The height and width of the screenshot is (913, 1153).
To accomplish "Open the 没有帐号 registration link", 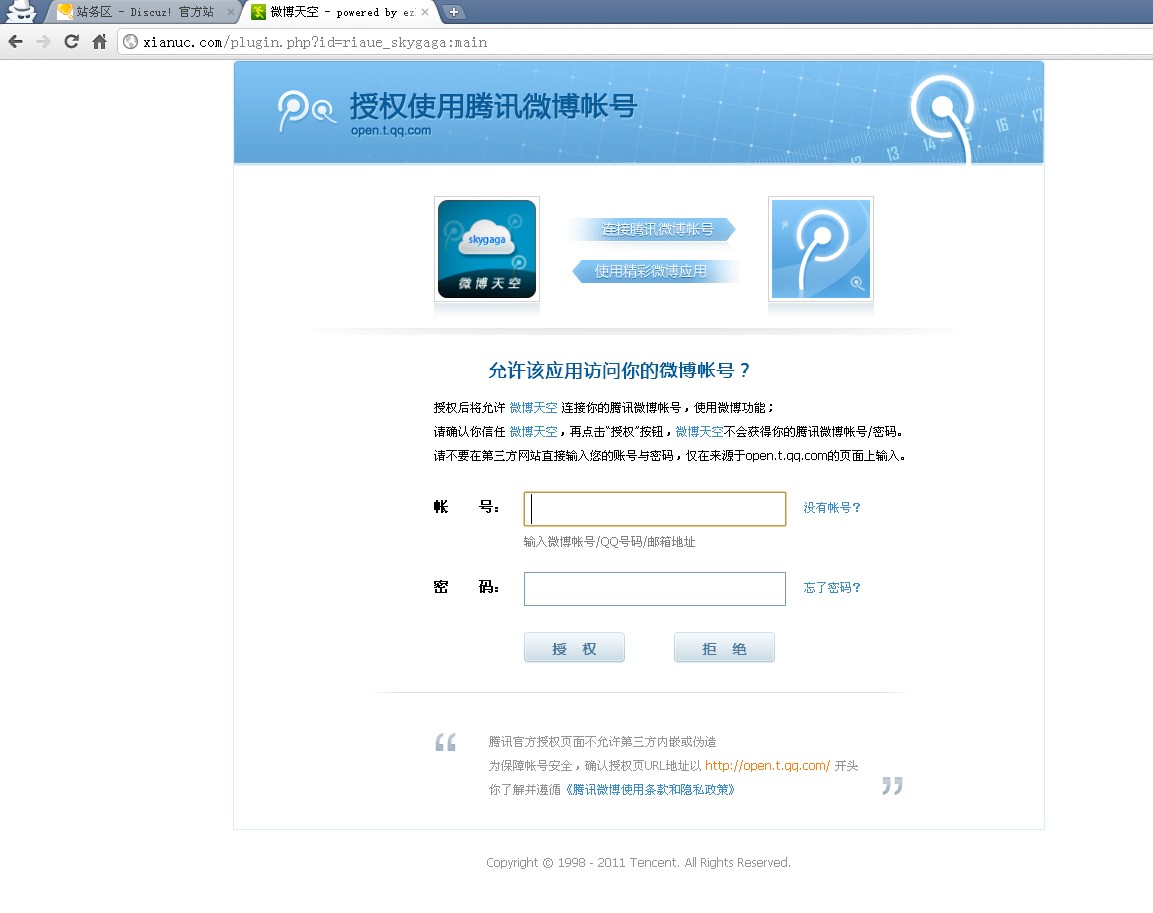I will coord(831,507).
